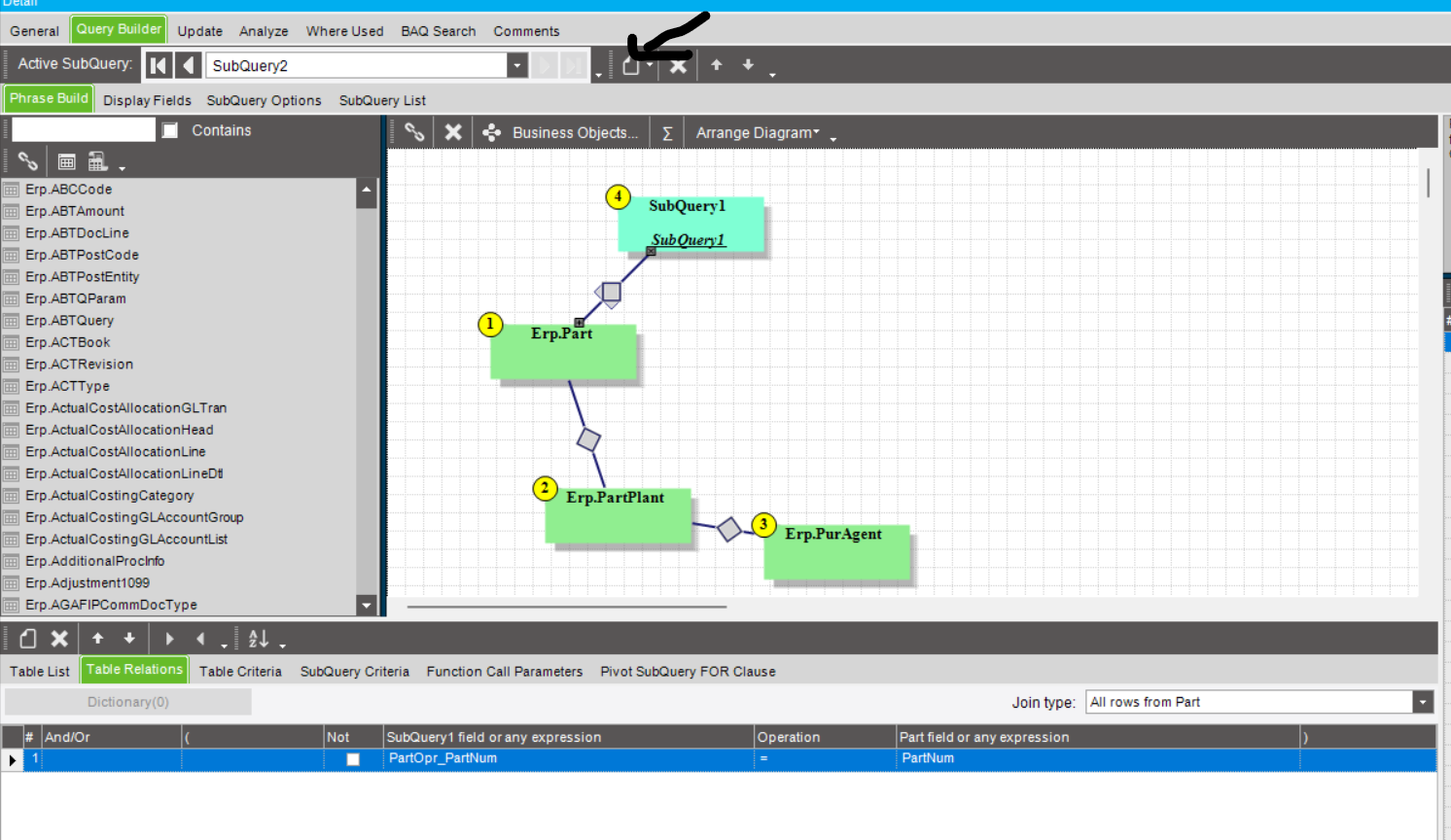1451x840 pixels.
Task: Delete the active subquery
Action: pyautogui.click(x=679, y=65)
